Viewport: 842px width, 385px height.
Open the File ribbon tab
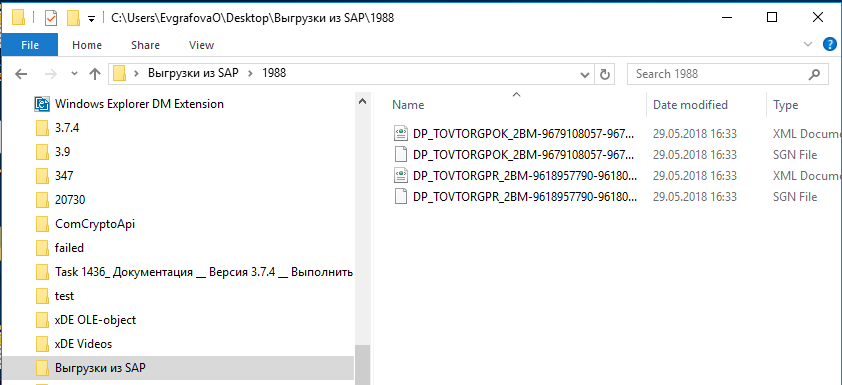tap(30, 45)
